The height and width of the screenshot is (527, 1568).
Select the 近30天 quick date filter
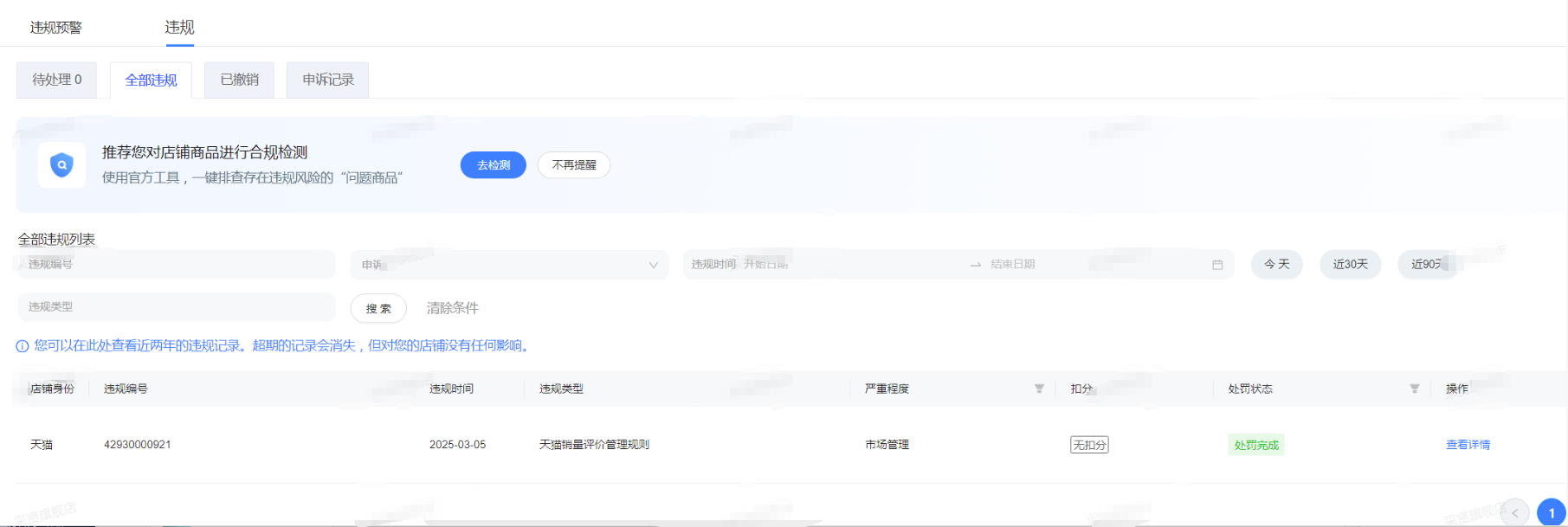(x=1350, y=264)
